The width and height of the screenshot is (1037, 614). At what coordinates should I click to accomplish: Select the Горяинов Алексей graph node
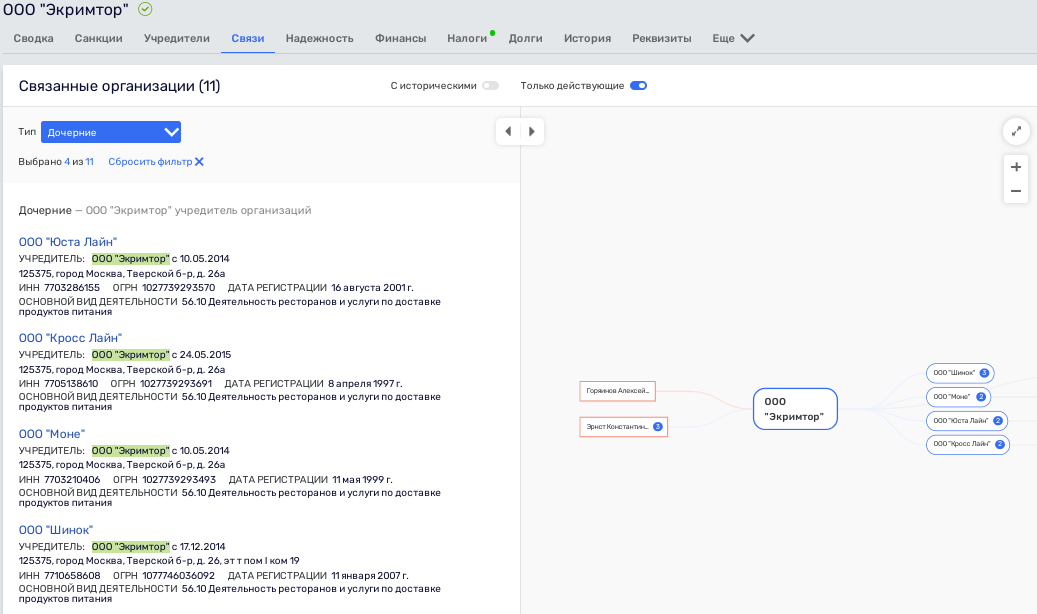tap(617, 391)
